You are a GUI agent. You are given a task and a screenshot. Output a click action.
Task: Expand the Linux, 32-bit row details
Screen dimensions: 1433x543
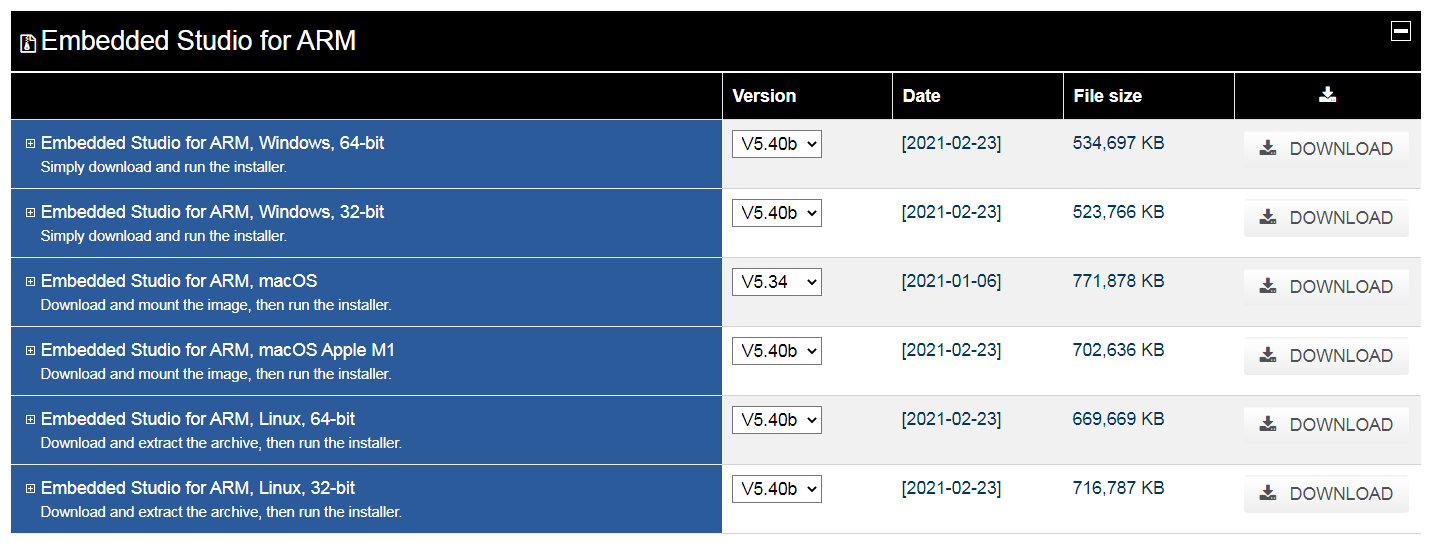(30, 488)
